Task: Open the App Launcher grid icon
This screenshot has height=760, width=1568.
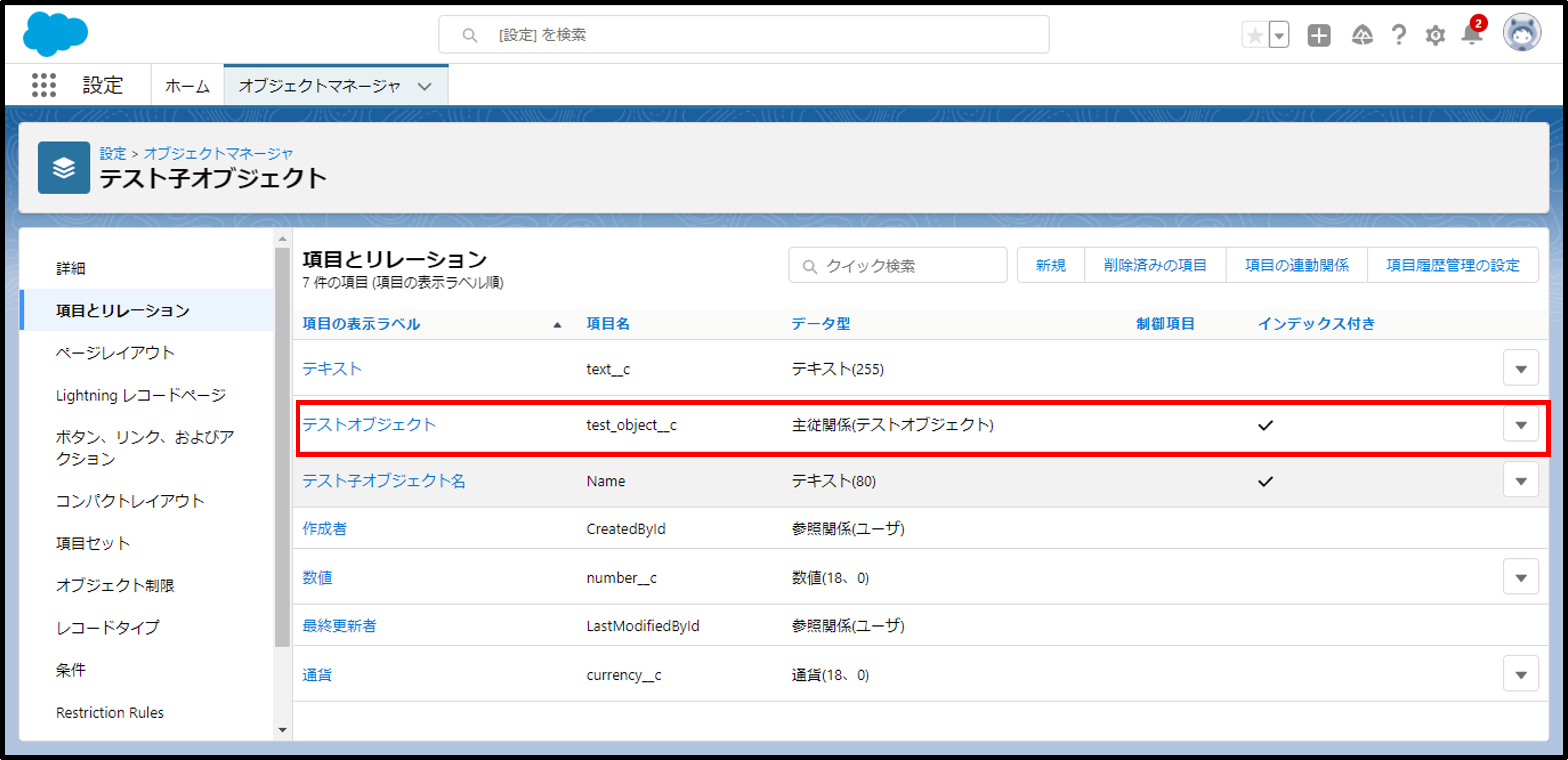Action: (x=44, y=85)
